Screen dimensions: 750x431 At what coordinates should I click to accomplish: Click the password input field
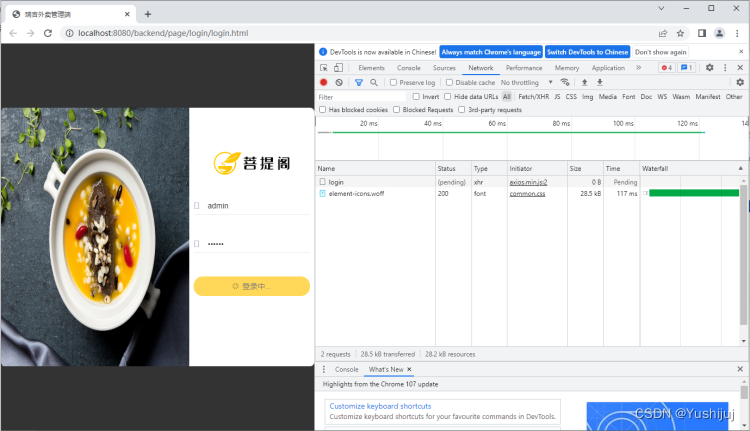[252, 243]
